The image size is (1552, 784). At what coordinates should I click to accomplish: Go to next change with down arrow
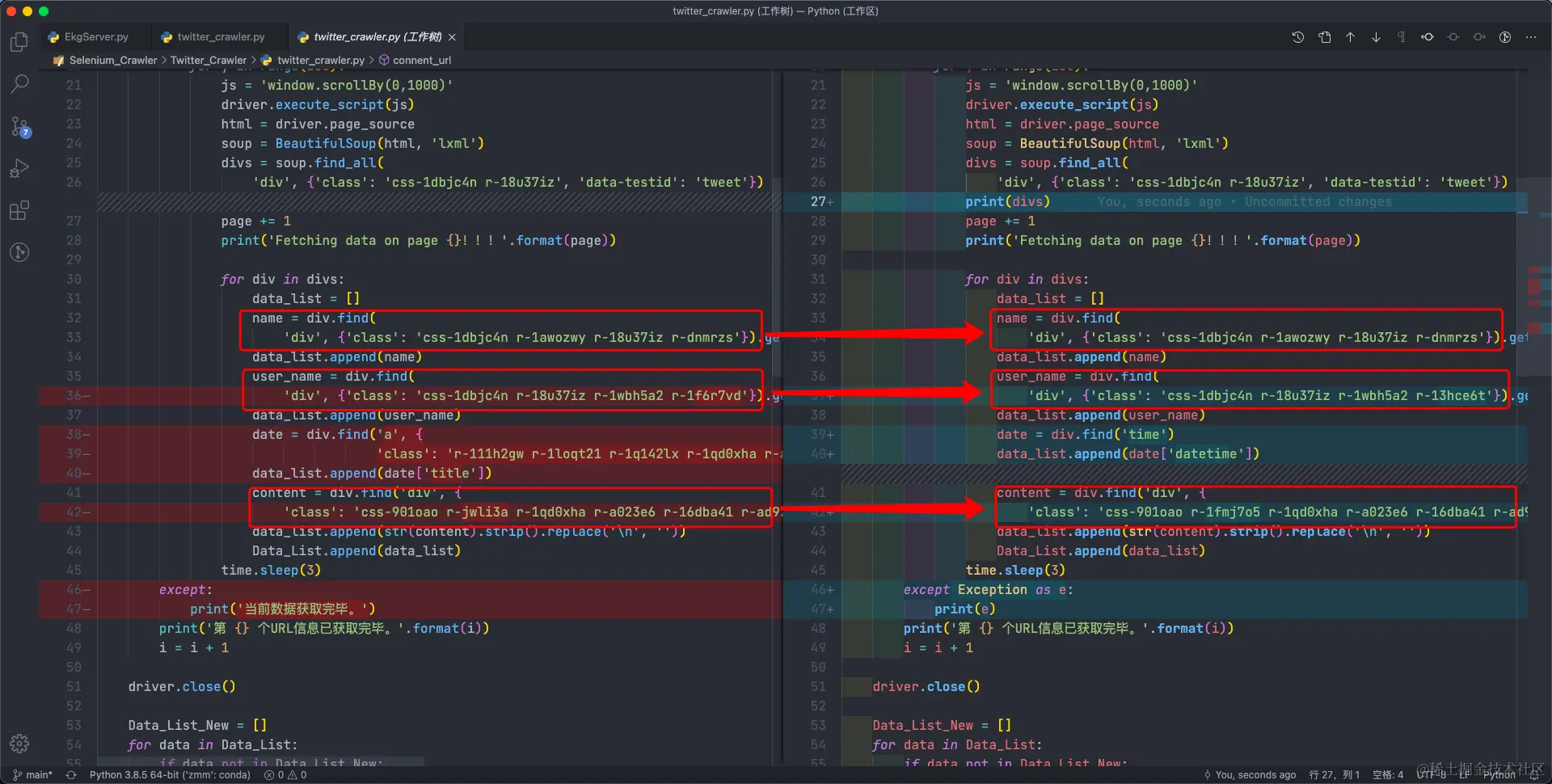coord(1376,37)
